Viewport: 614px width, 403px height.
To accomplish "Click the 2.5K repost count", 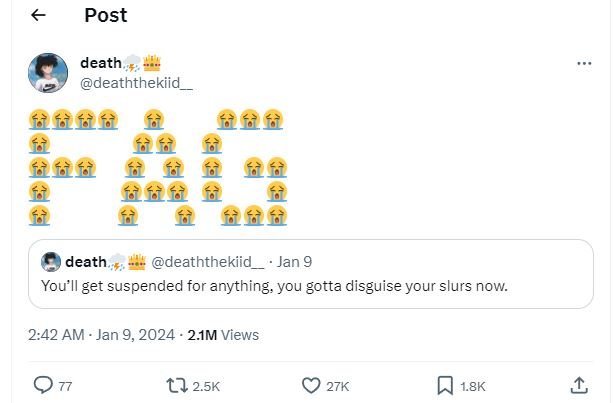I will pyautogui.click(x=206, y=386).
